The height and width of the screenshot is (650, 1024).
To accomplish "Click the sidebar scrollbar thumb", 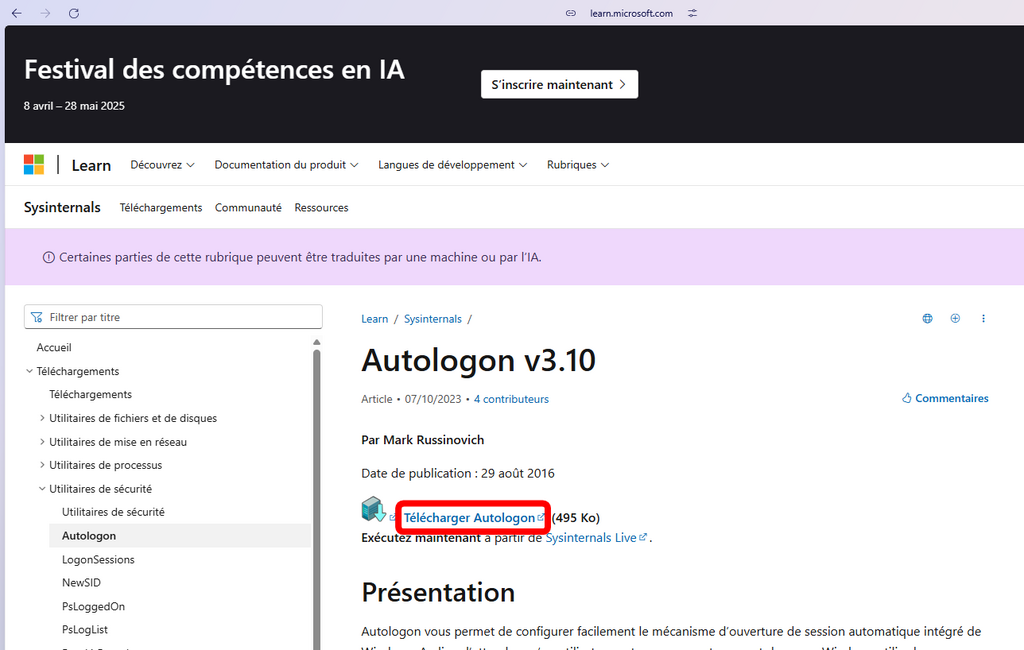I will (x=317, y=500).
